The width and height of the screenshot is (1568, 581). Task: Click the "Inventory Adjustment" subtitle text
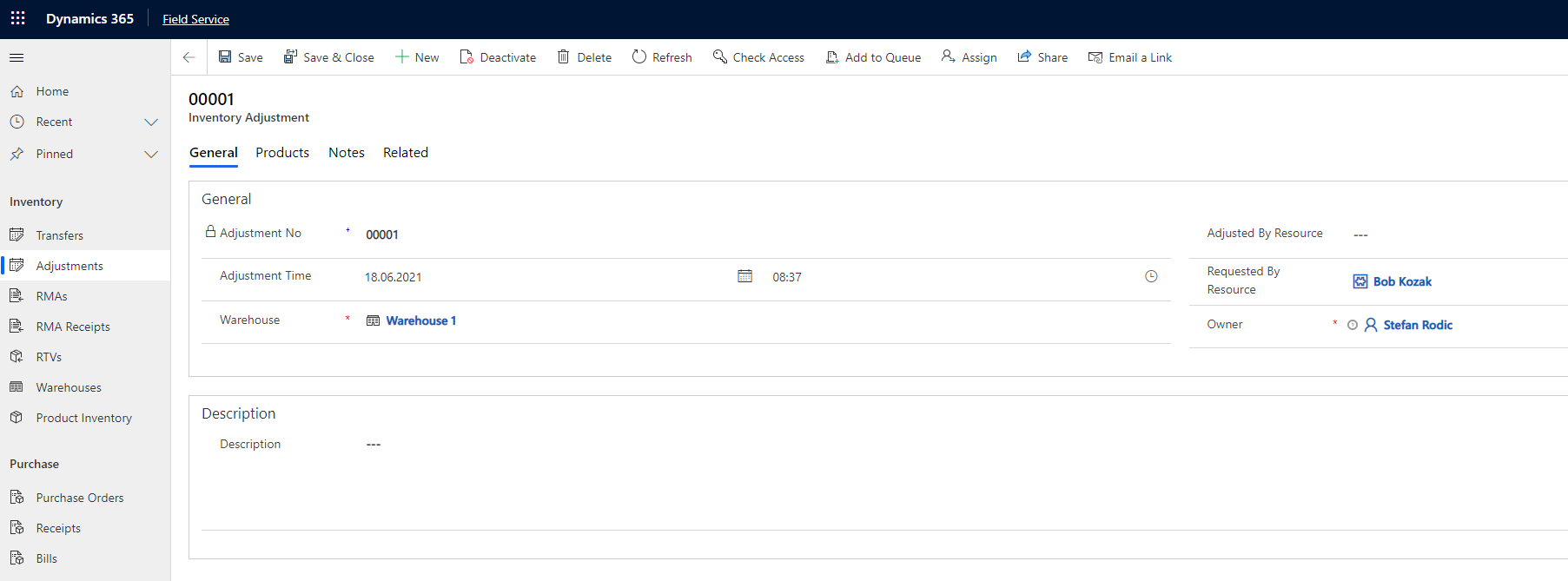pyautogui.click(x=248, y=118)
